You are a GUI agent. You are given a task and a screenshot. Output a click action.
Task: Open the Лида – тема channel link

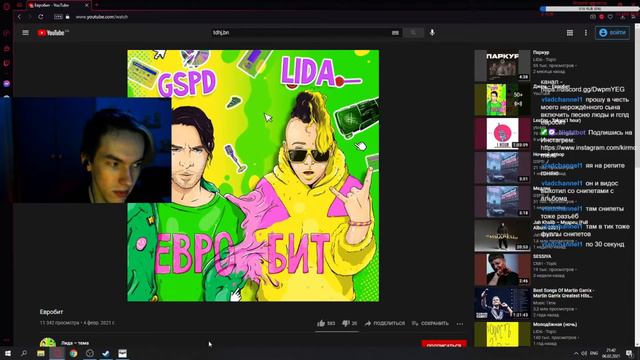[x=75, y=343]
